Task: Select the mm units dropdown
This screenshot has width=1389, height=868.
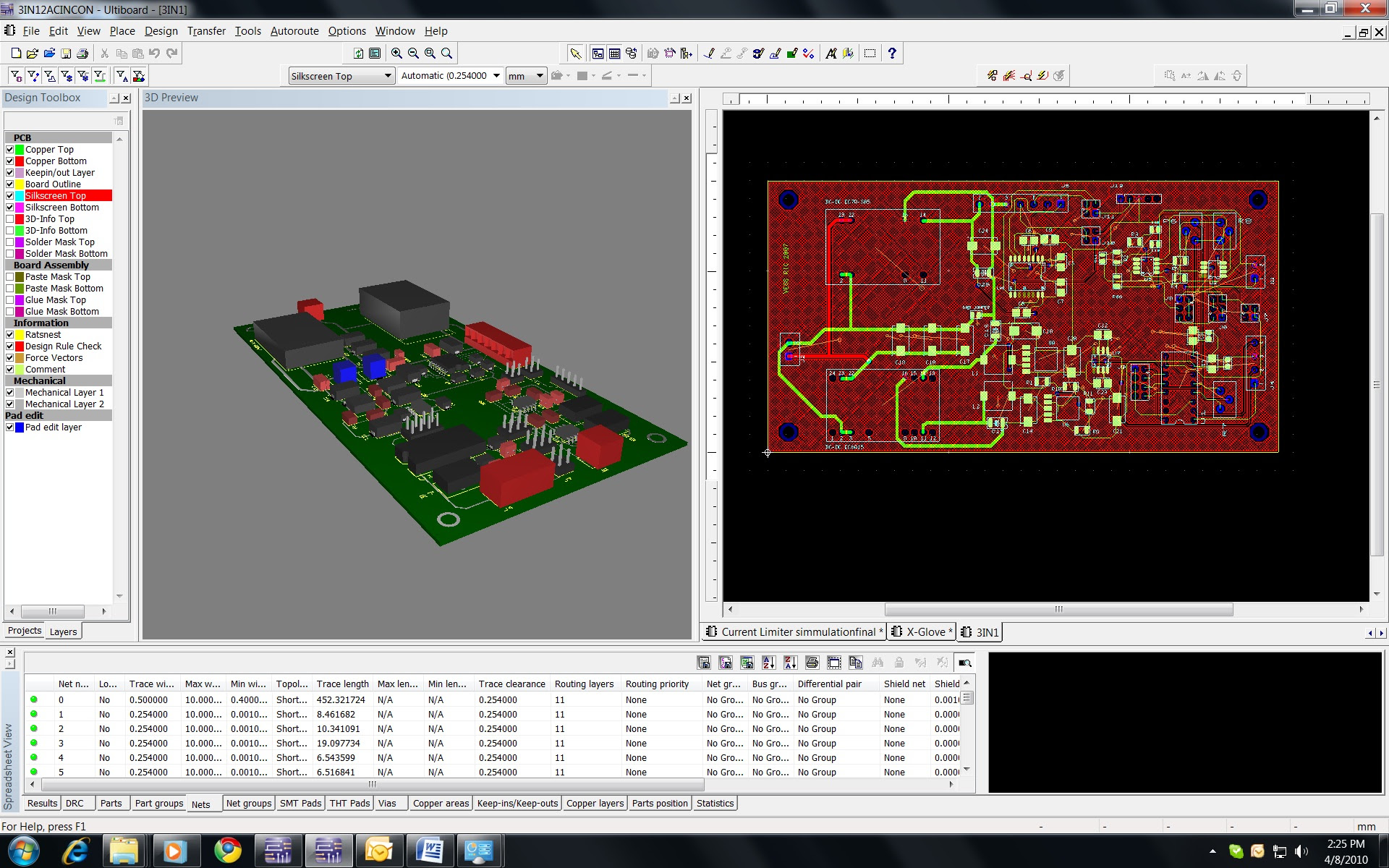Action: point(525,75)
